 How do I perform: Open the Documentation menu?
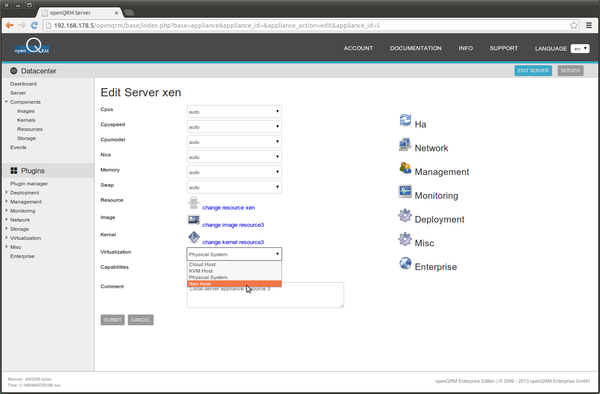(416, 48)
